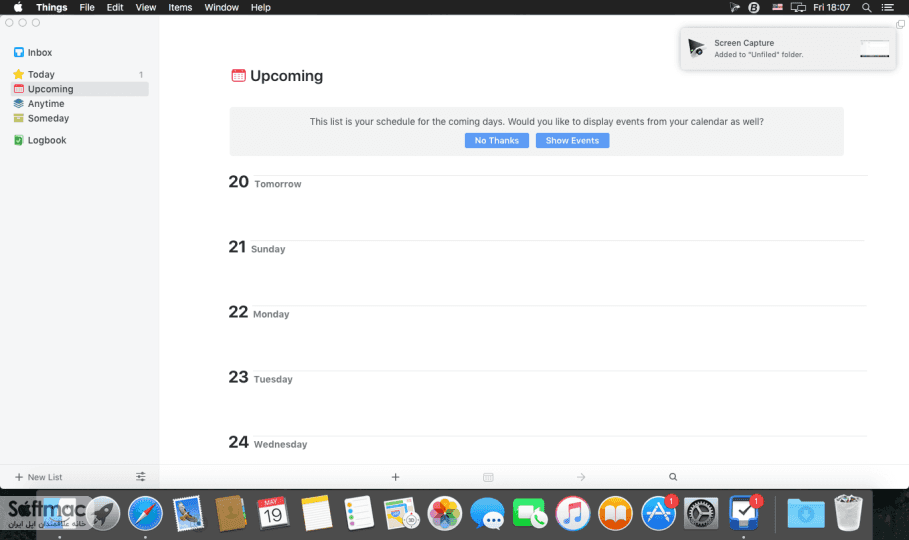909x540 pixels.
Task: Click the window overlay icon at top right
Action: [900, 24]
